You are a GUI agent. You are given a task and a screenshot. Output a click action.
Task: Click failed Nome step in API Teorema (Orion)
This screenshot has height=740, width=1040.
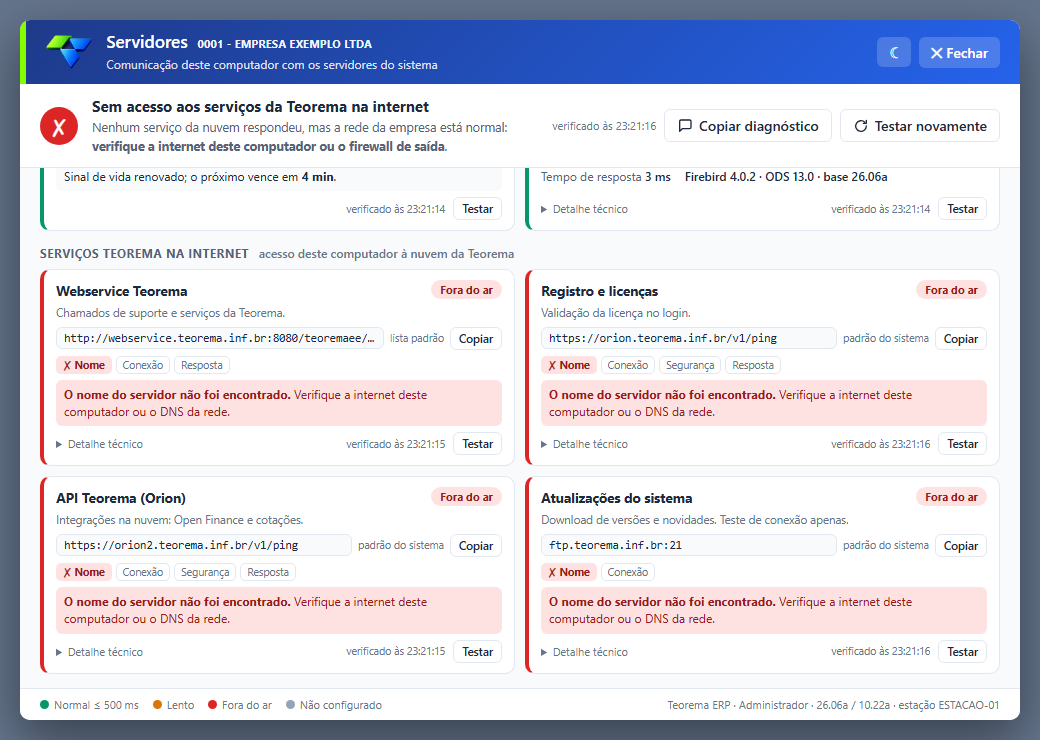point(84,572)
